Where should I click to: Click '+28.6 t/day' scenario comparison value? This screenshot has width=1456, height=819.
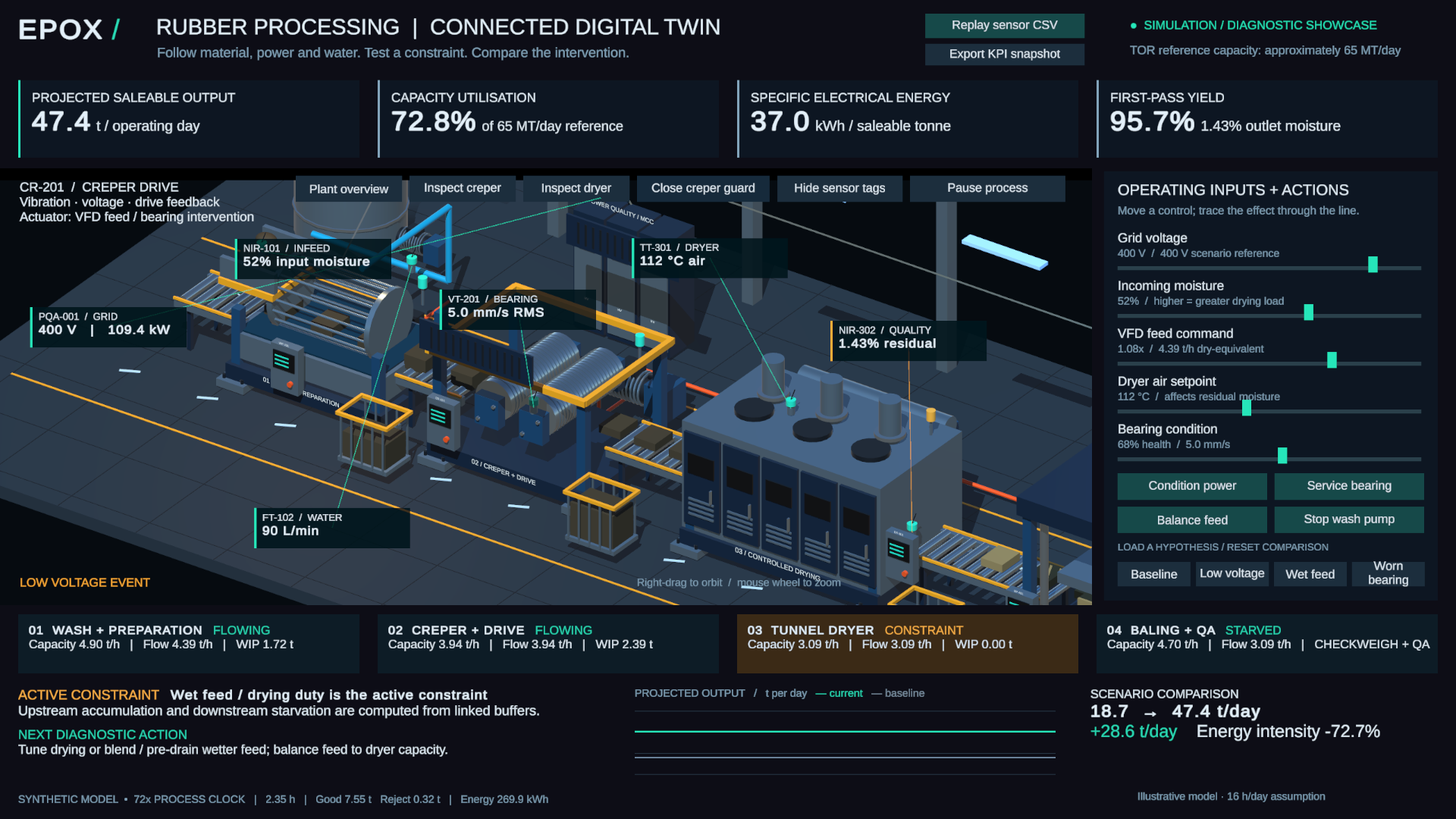[x=1133, y=732]
